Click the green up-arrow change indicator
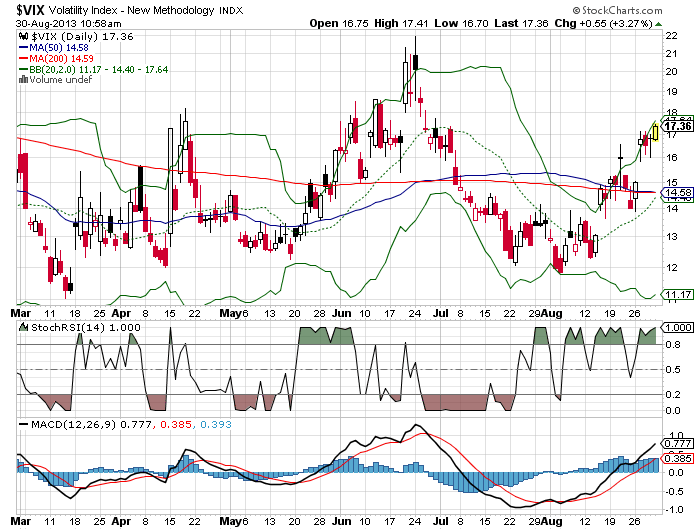The width and height of the screenshot is (700, 530). 658,24
